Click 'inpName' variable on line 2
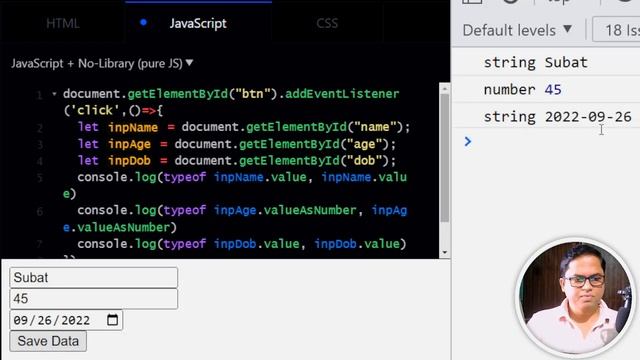 point(133,127)
